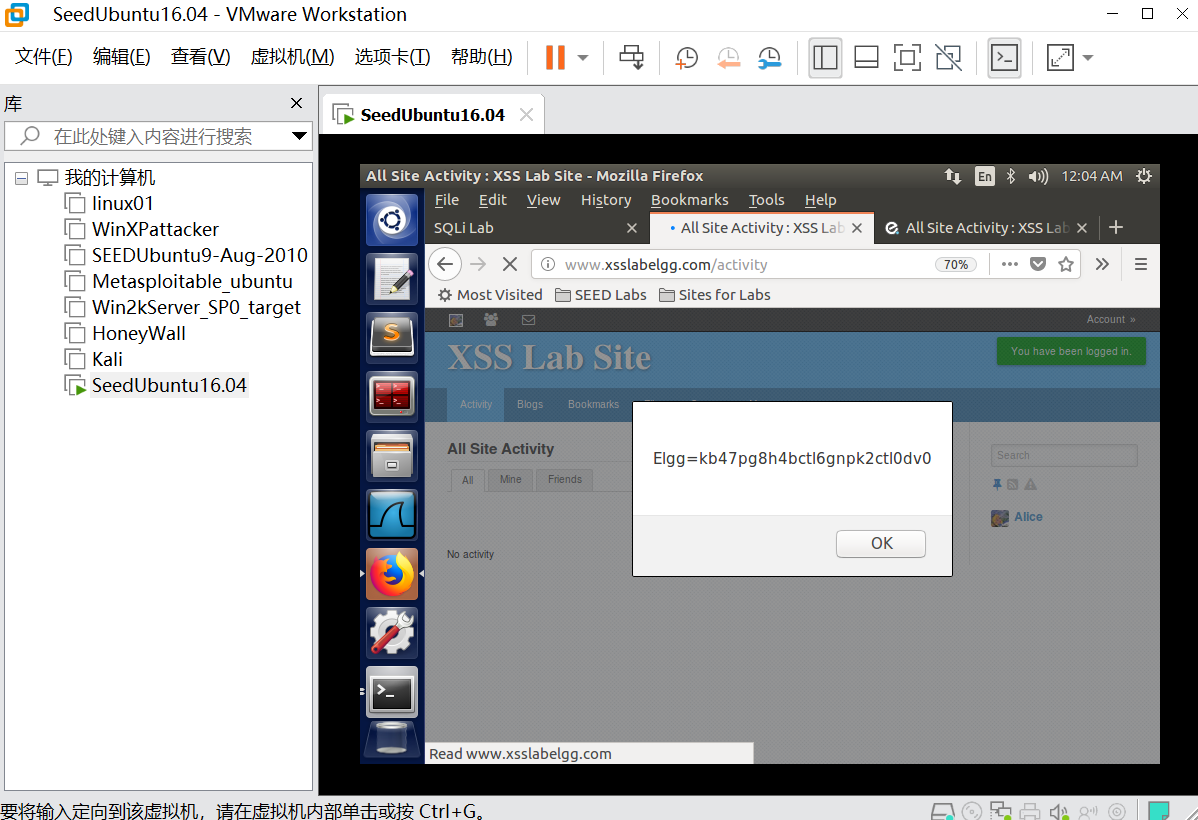Expand the library search dropdown arrow

coord(299,136)
